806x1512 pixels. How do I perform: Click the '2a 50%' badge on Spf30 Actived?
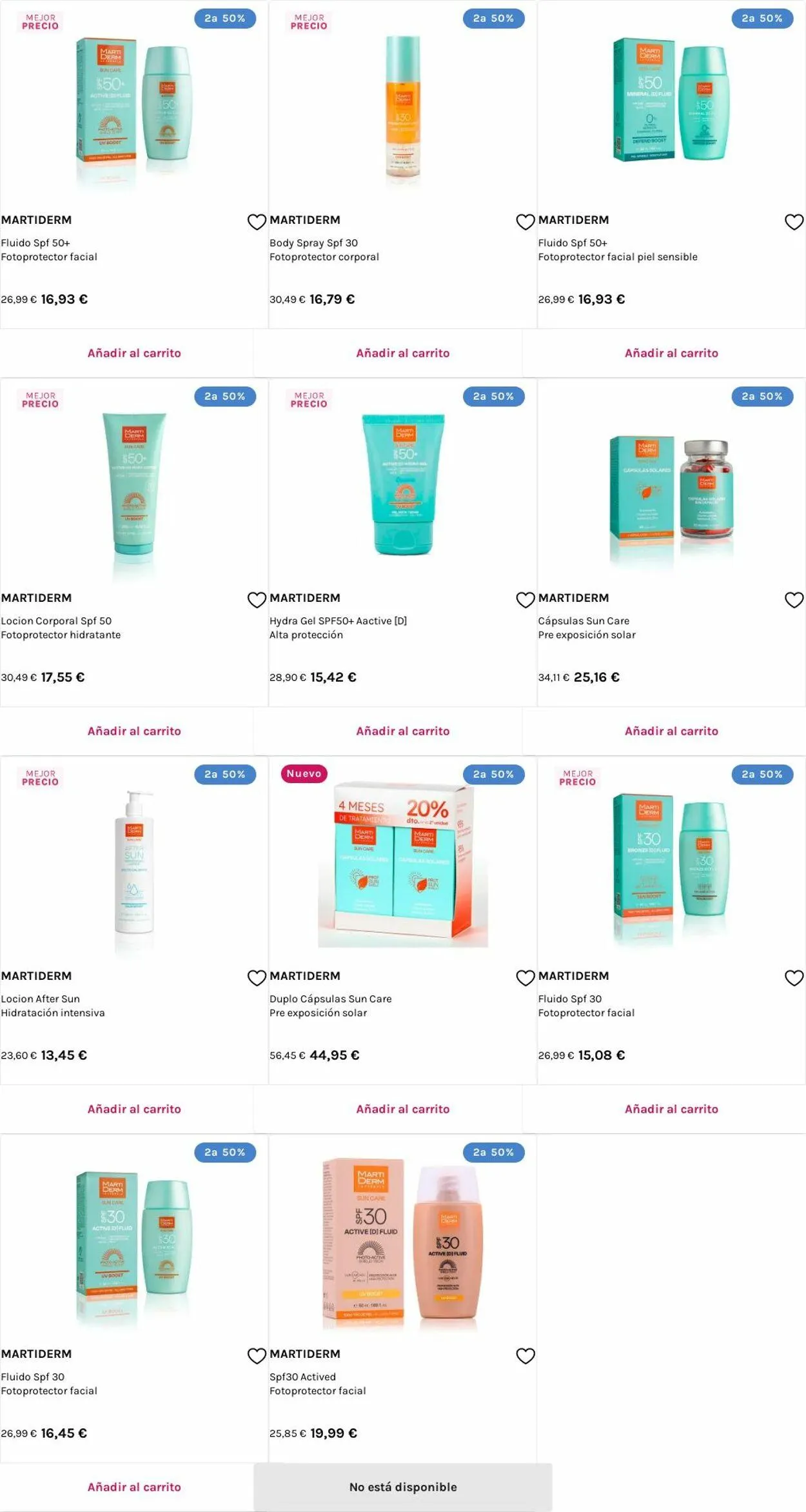click(x=493, y=1152)
